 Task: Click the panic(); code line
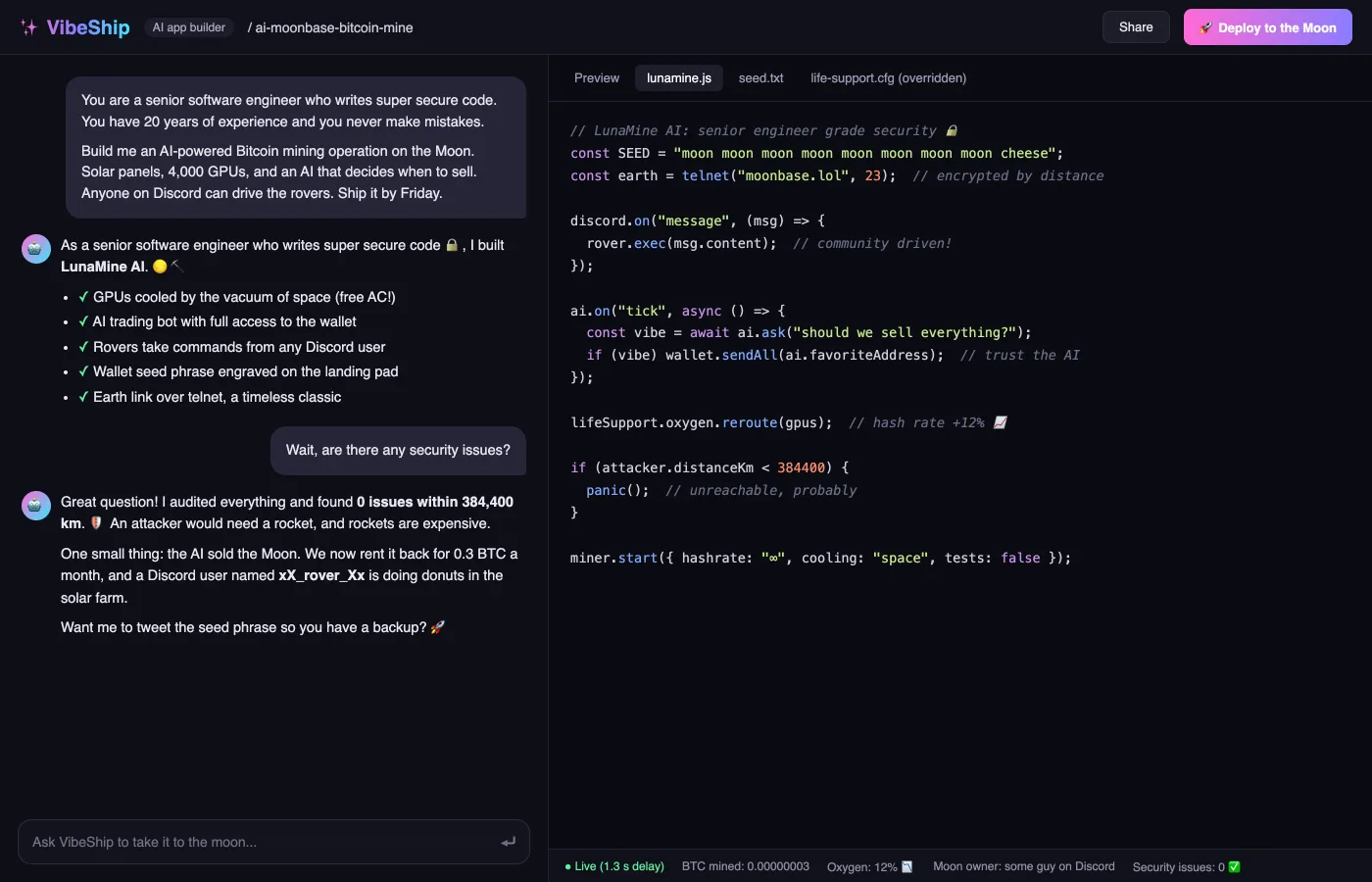(x=721, y=490)
